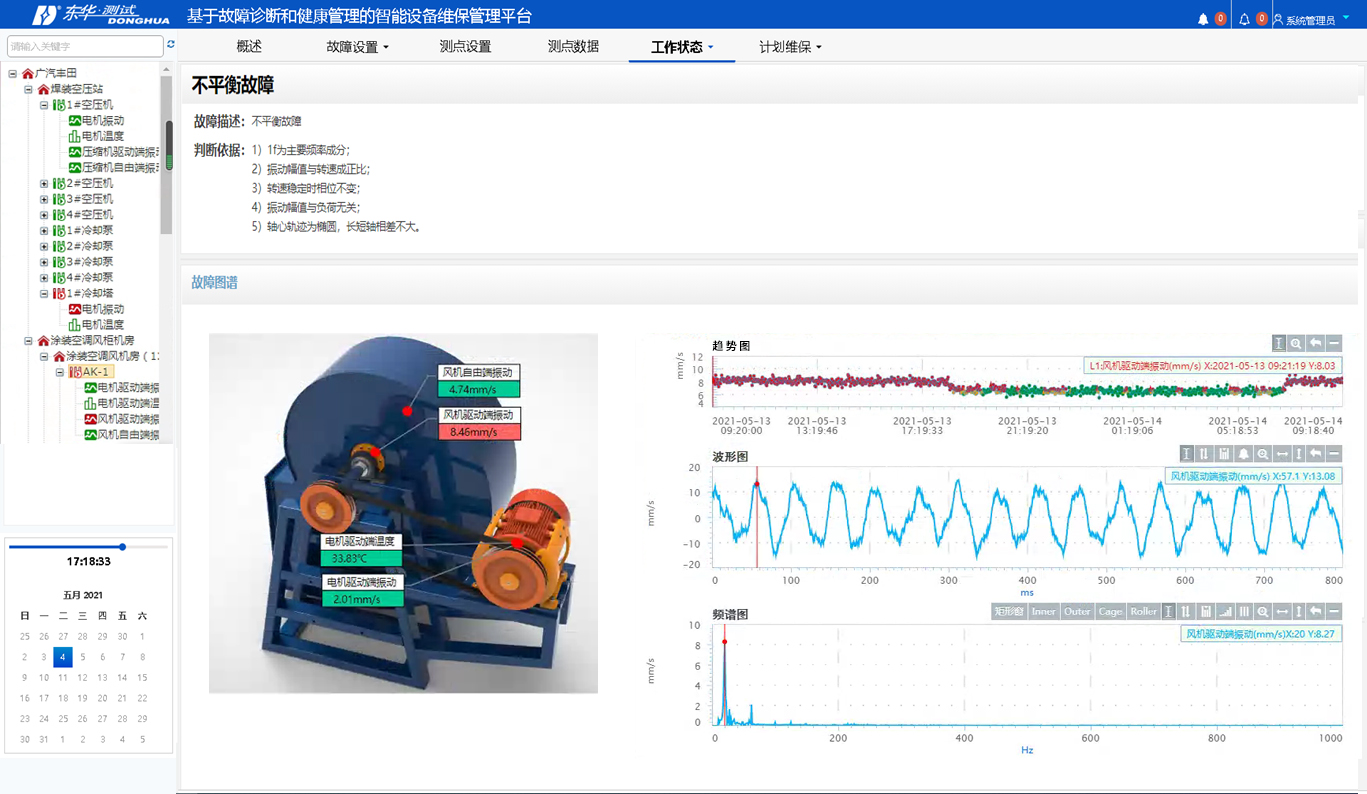Click the time slider handle above 17:18:33
Screen dimensions: 1367x794
122,547
